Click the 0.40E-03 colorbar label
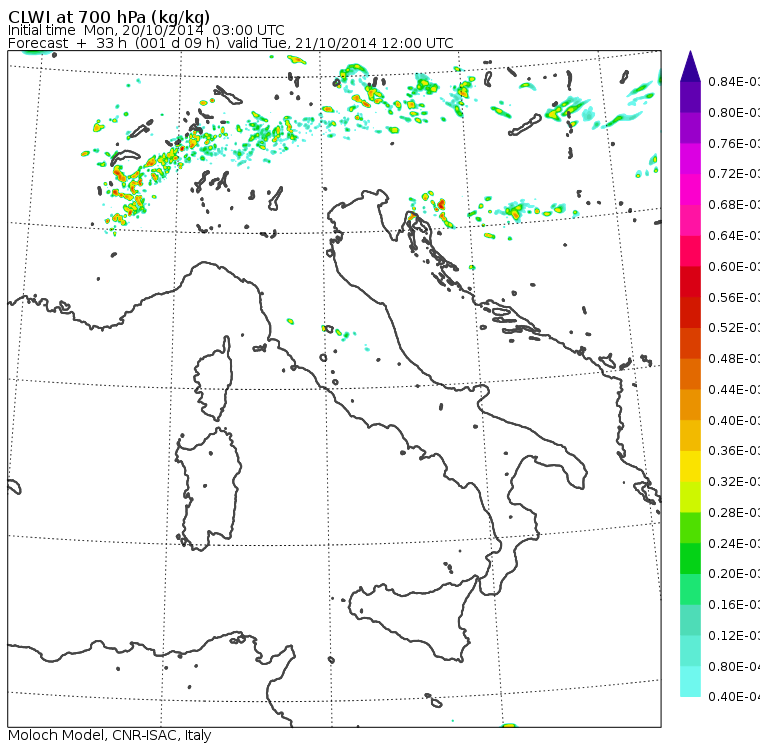Image resolution: width=760 pixels, height=749 pixels. pos(734,420)
